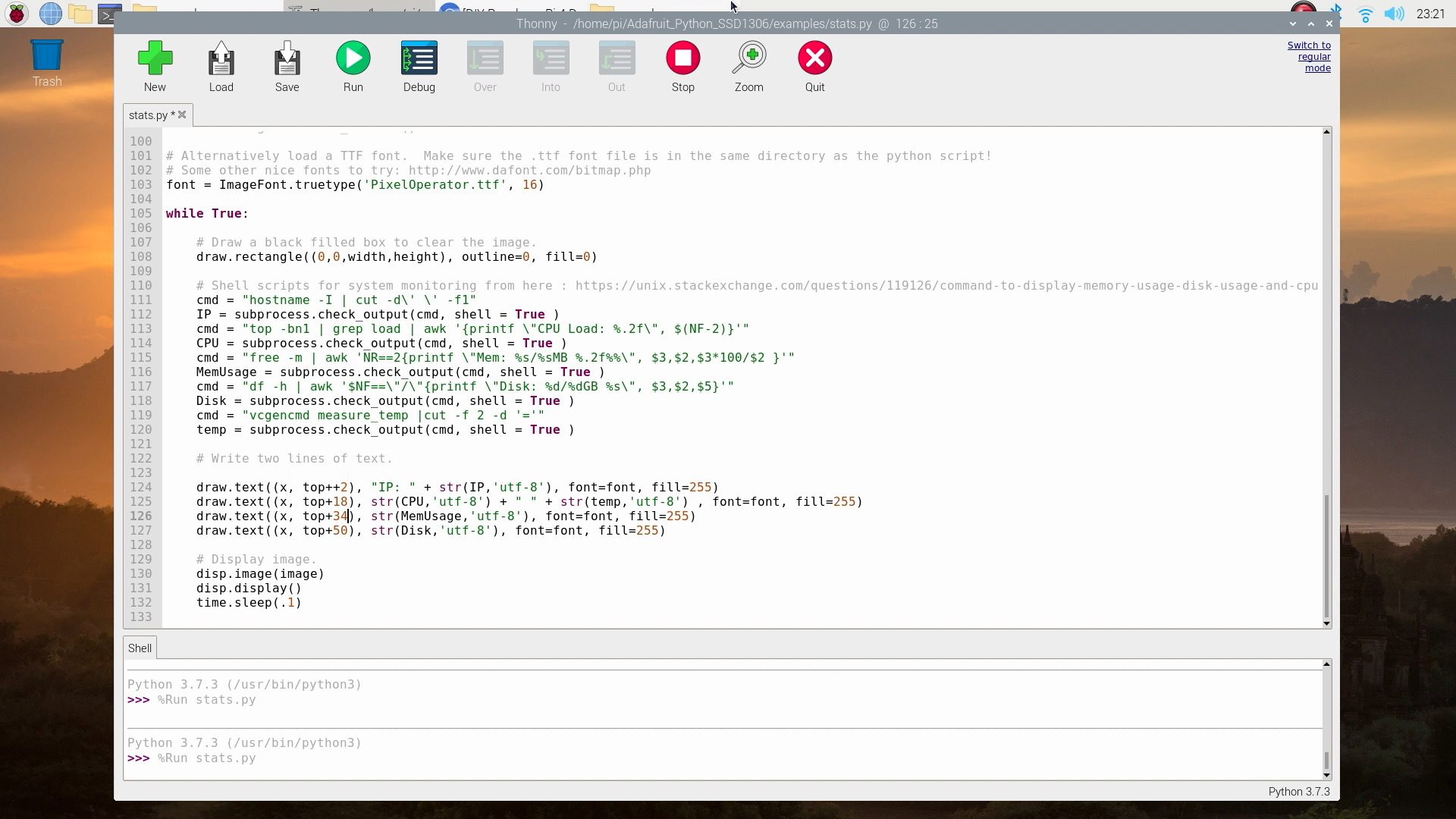Stop the running program
Viewport: 1456px width, 819px height.
pyautogui.click(x=682, y=59)
